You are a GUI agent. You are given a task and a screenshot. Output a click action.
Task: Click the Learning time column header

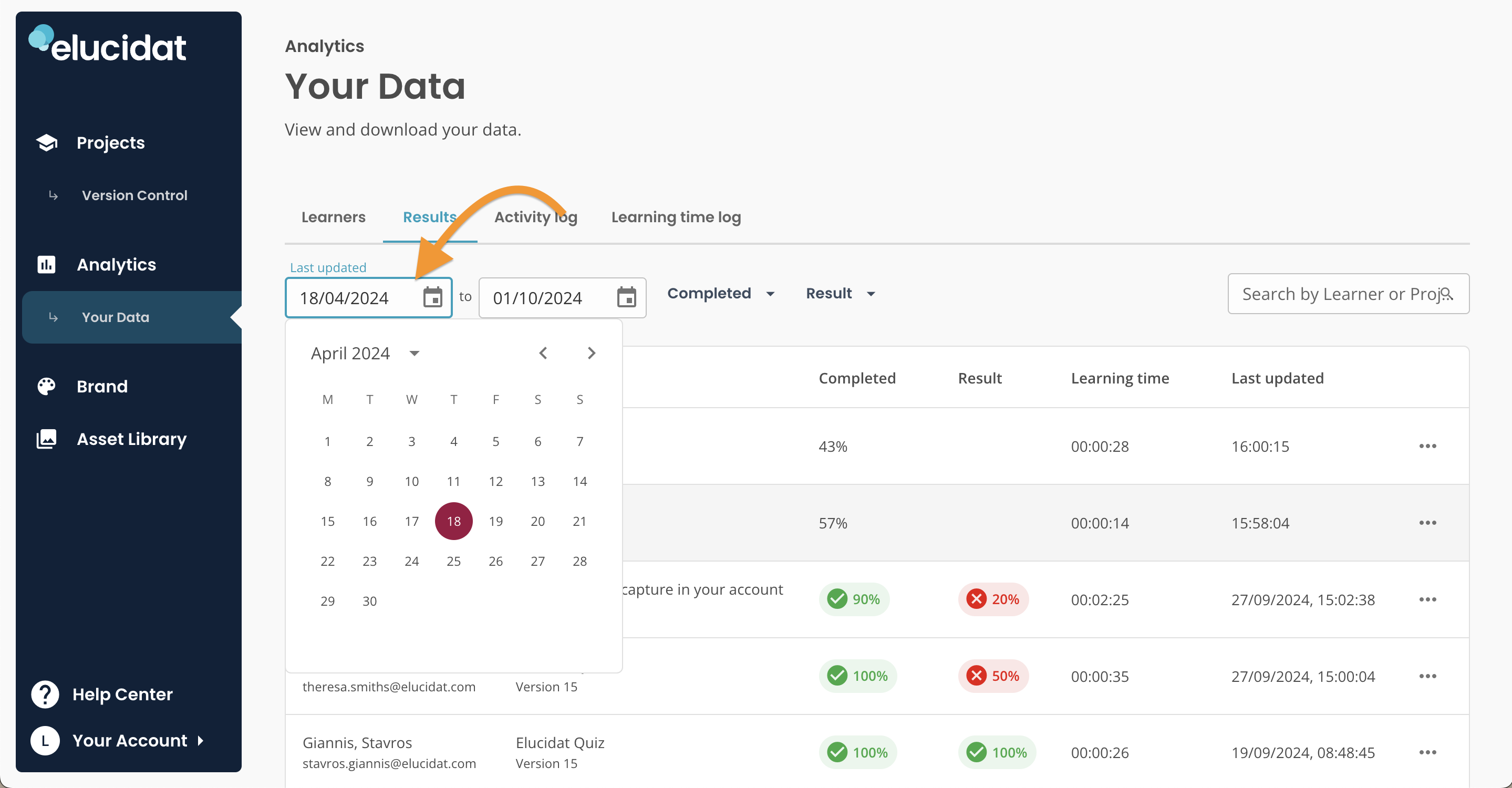tap(1120, 378)
